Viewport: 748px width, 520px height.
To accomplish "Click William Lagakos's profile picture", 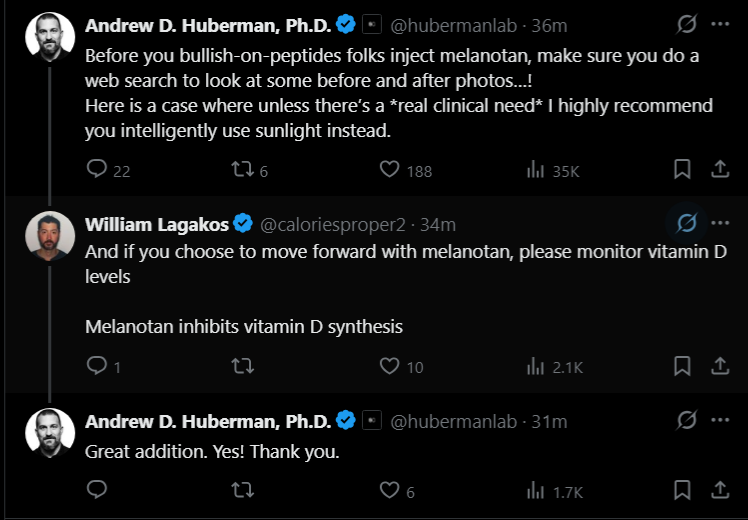I will [49, 237].
